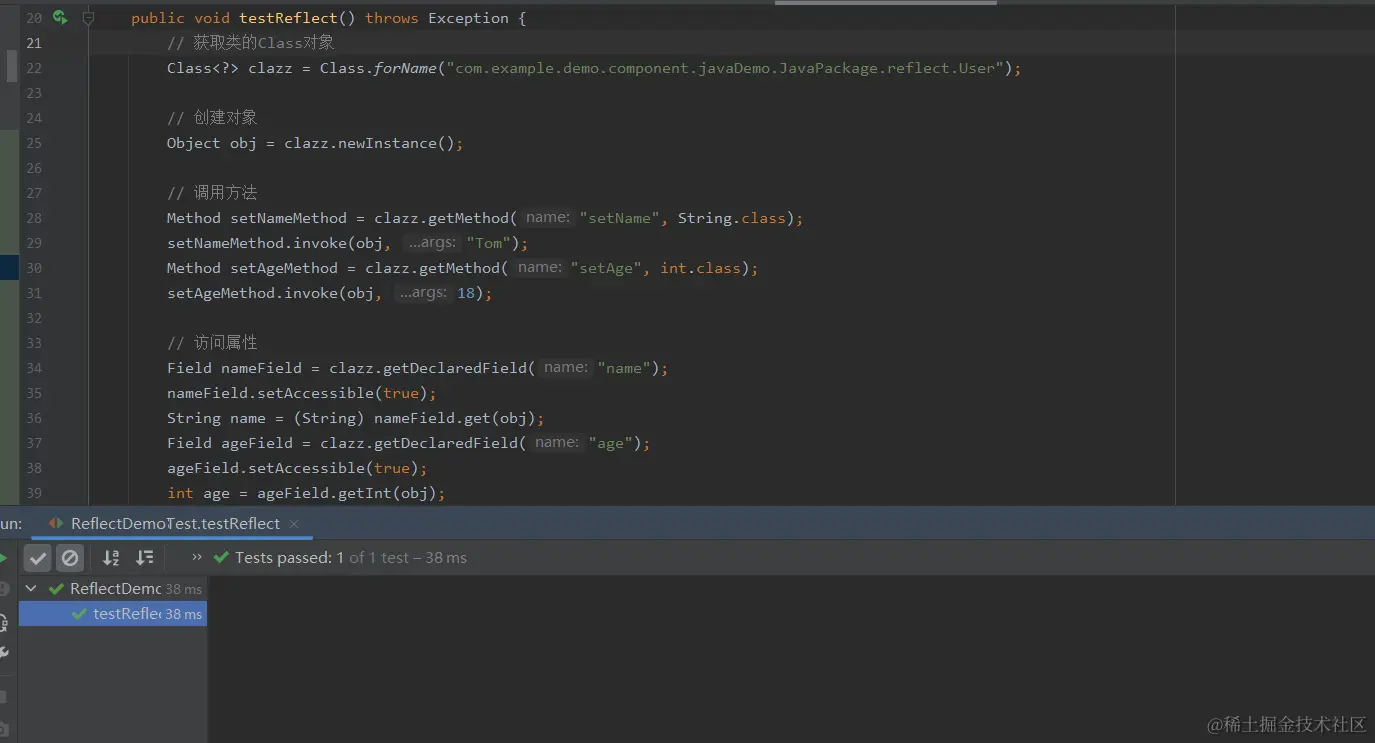Click 'int.class' on line 30
This screenshot has width=1375, height=743.
[701, 268]
